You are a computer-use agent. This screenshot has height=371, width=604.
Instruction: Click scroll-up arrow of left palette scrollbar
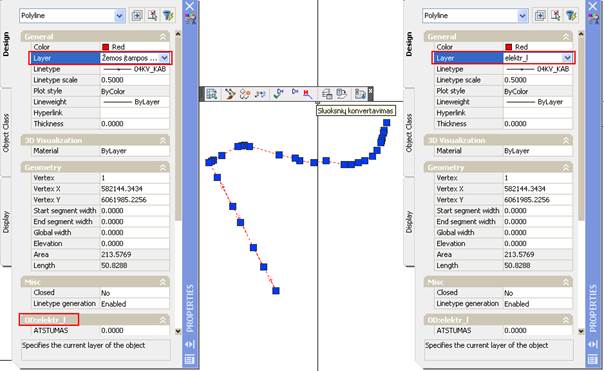(x=178, y=34)
